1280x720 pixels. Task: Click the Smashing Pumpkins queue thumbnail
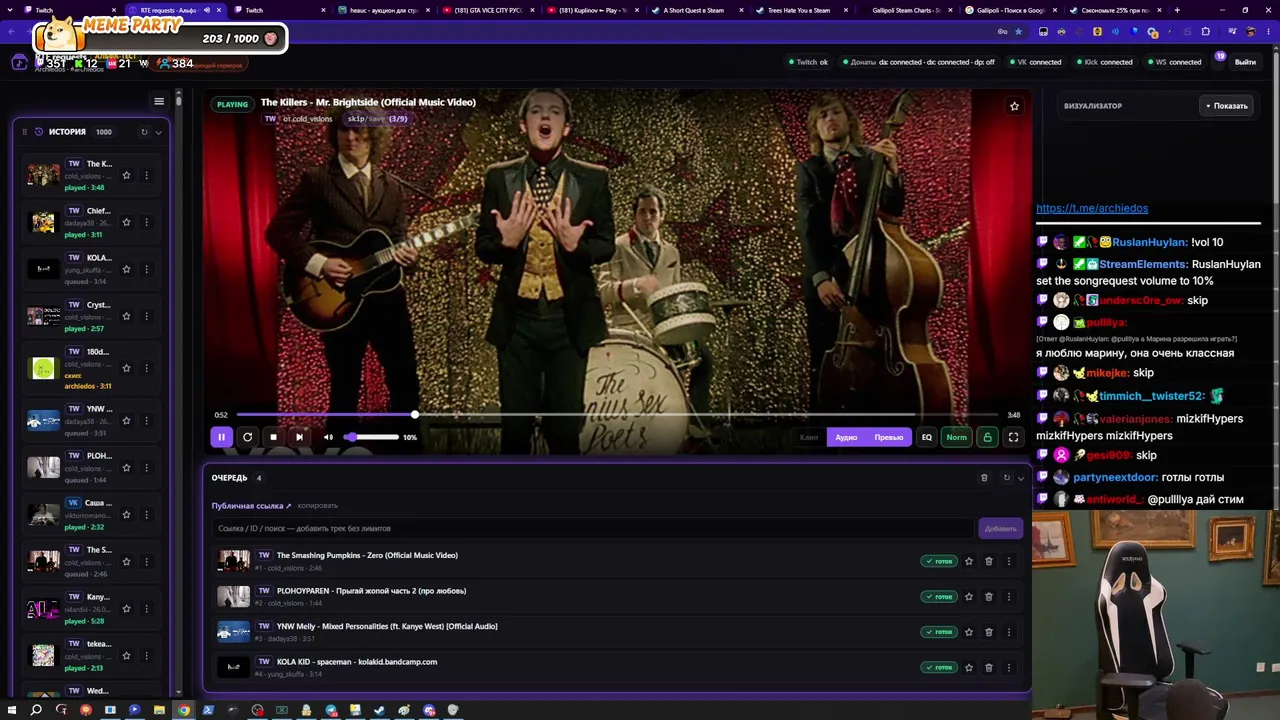tap(233, 561)
